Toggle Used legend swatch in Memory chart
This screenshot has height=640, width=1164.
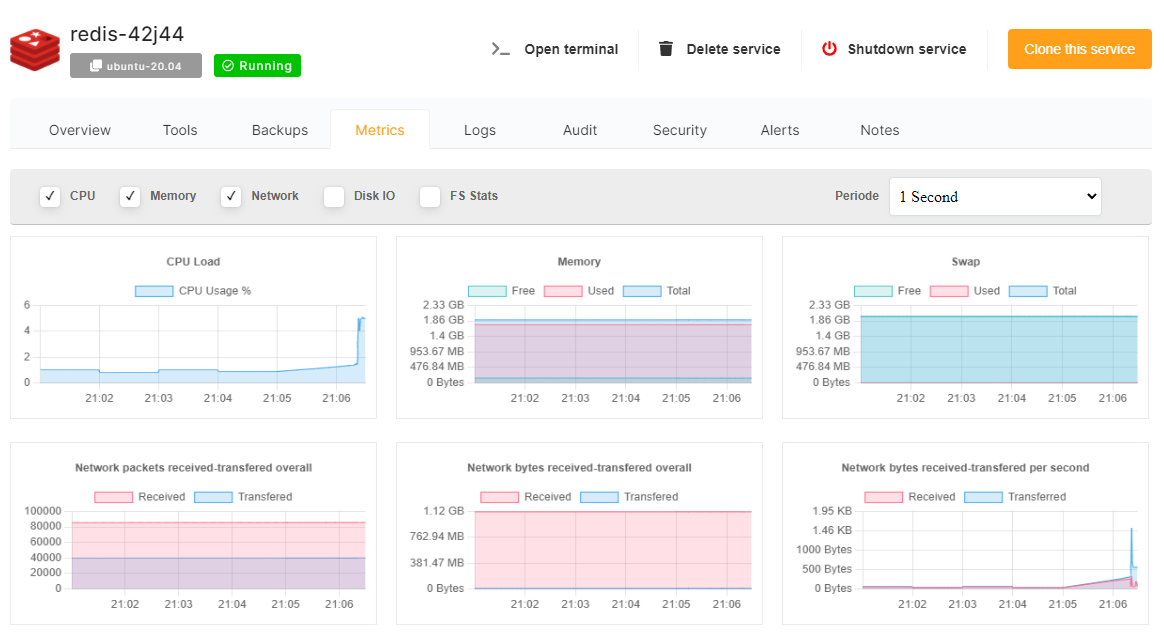pyautogui.click(x=563, y=291)
